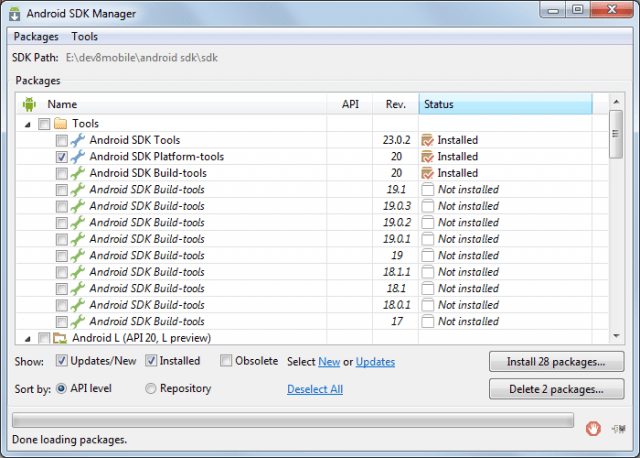Click Delete 2 packages button
This screenshot has width=640, height=458.
(556, 389)
